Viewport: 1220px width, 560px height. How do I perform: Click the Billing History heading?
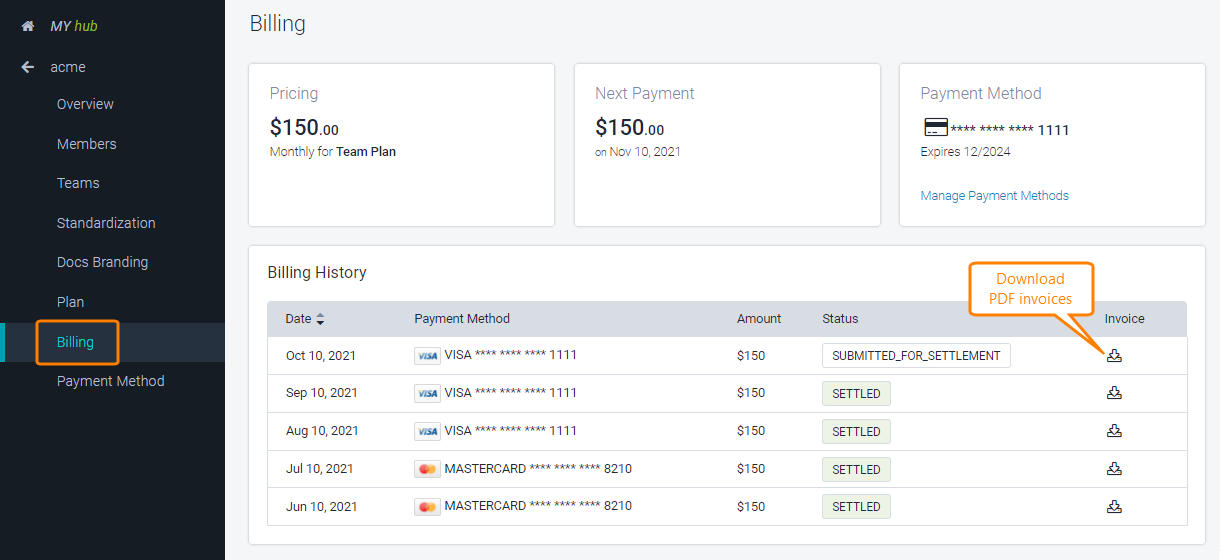tap(317, 272)
